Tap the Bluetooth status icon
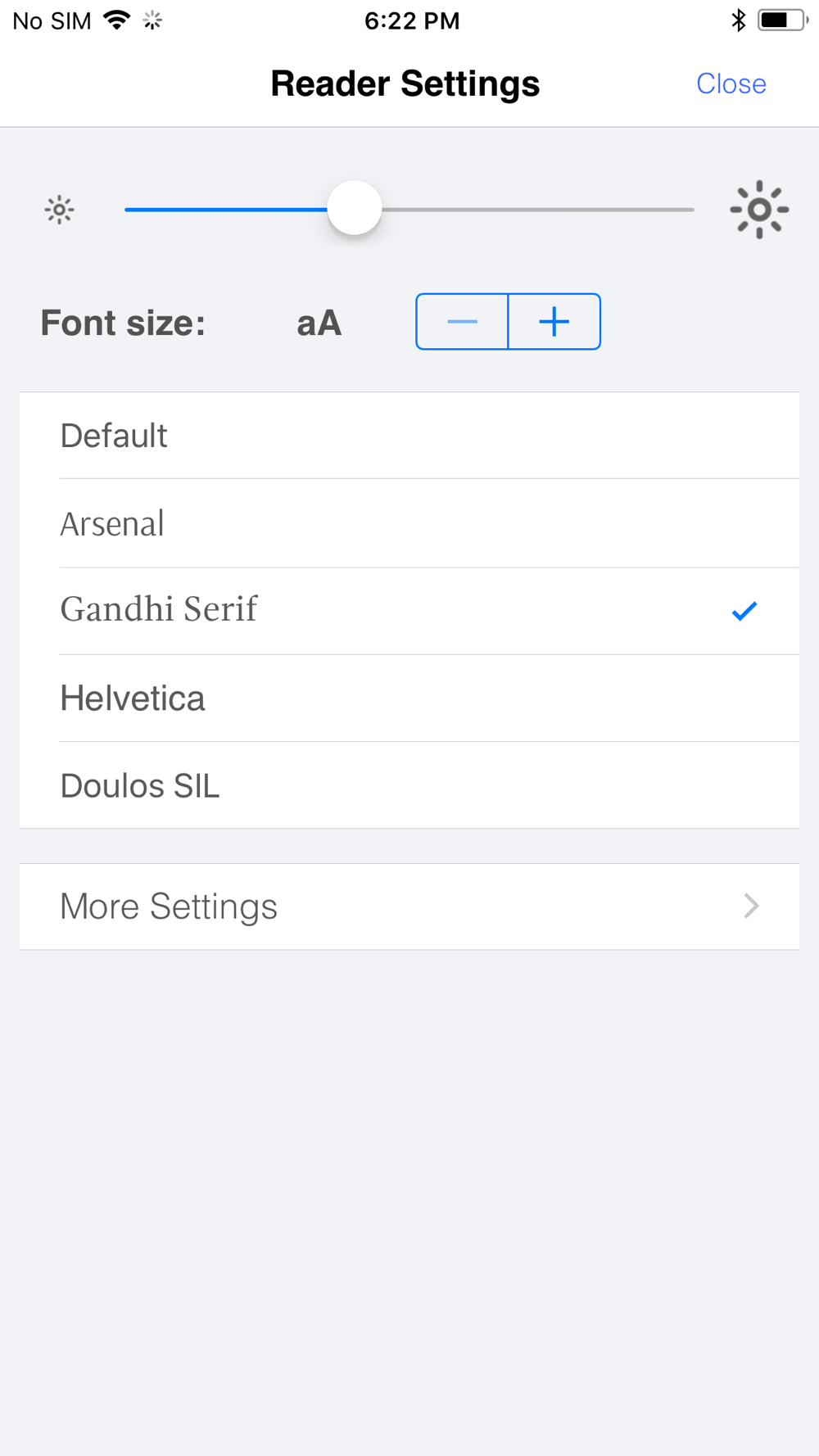 click(738, 20)
